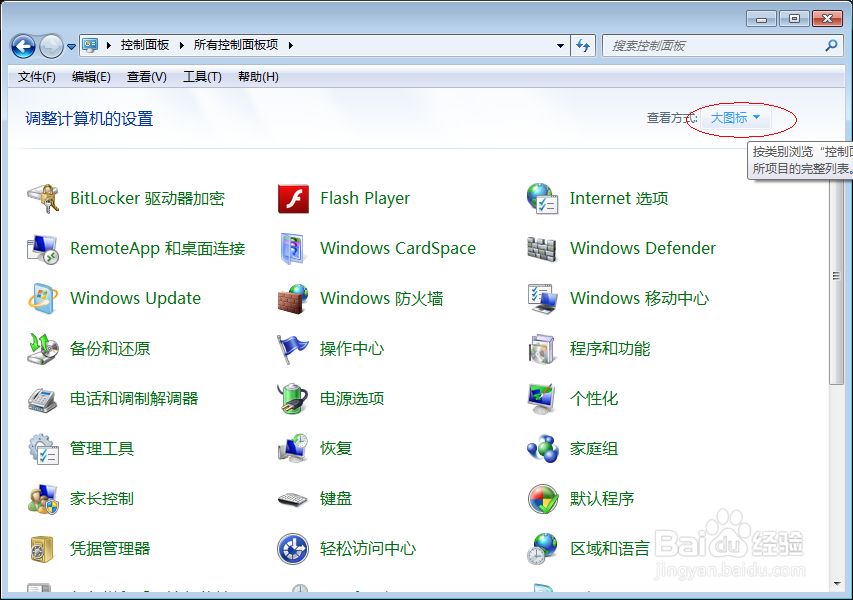Expand the arrow after 控制面板 in breadcrumb
Screen dimensions: 853x600
(182, 46)
